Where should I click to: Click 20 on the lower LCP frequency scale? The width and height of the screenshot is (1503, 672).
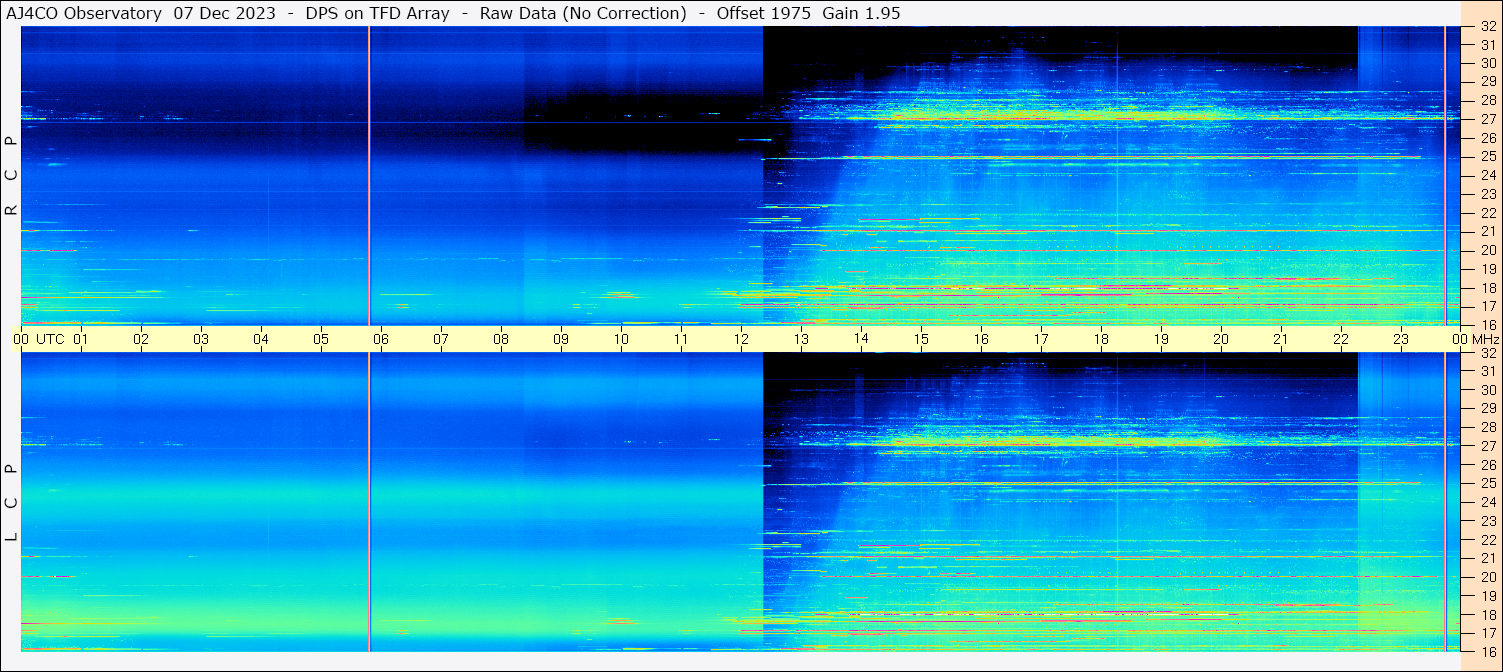pyautogui.click(x=1487, y=577)
